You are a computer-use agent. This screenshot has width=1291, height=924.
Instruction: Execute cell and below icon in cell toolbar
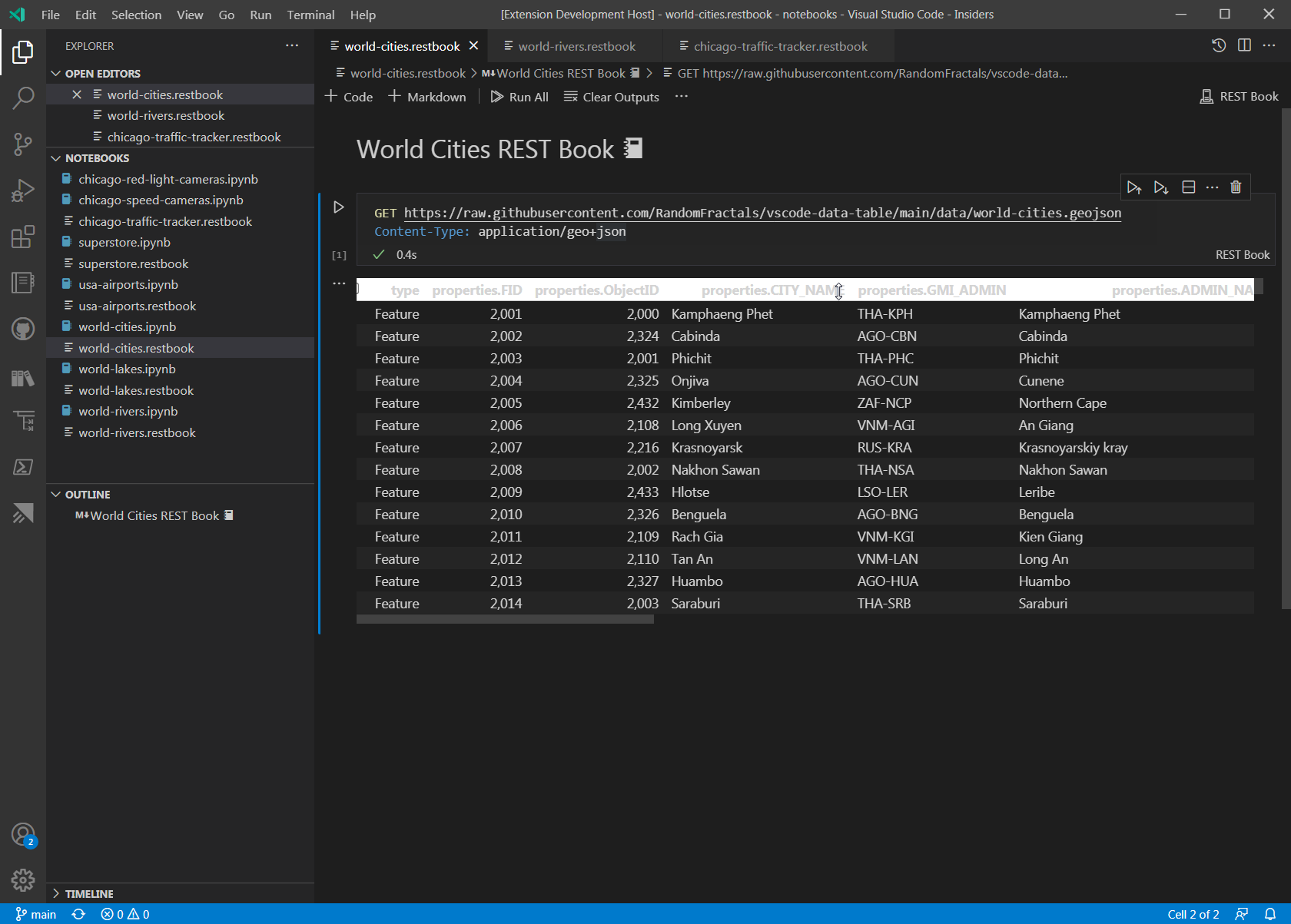tap(1161, 187)
